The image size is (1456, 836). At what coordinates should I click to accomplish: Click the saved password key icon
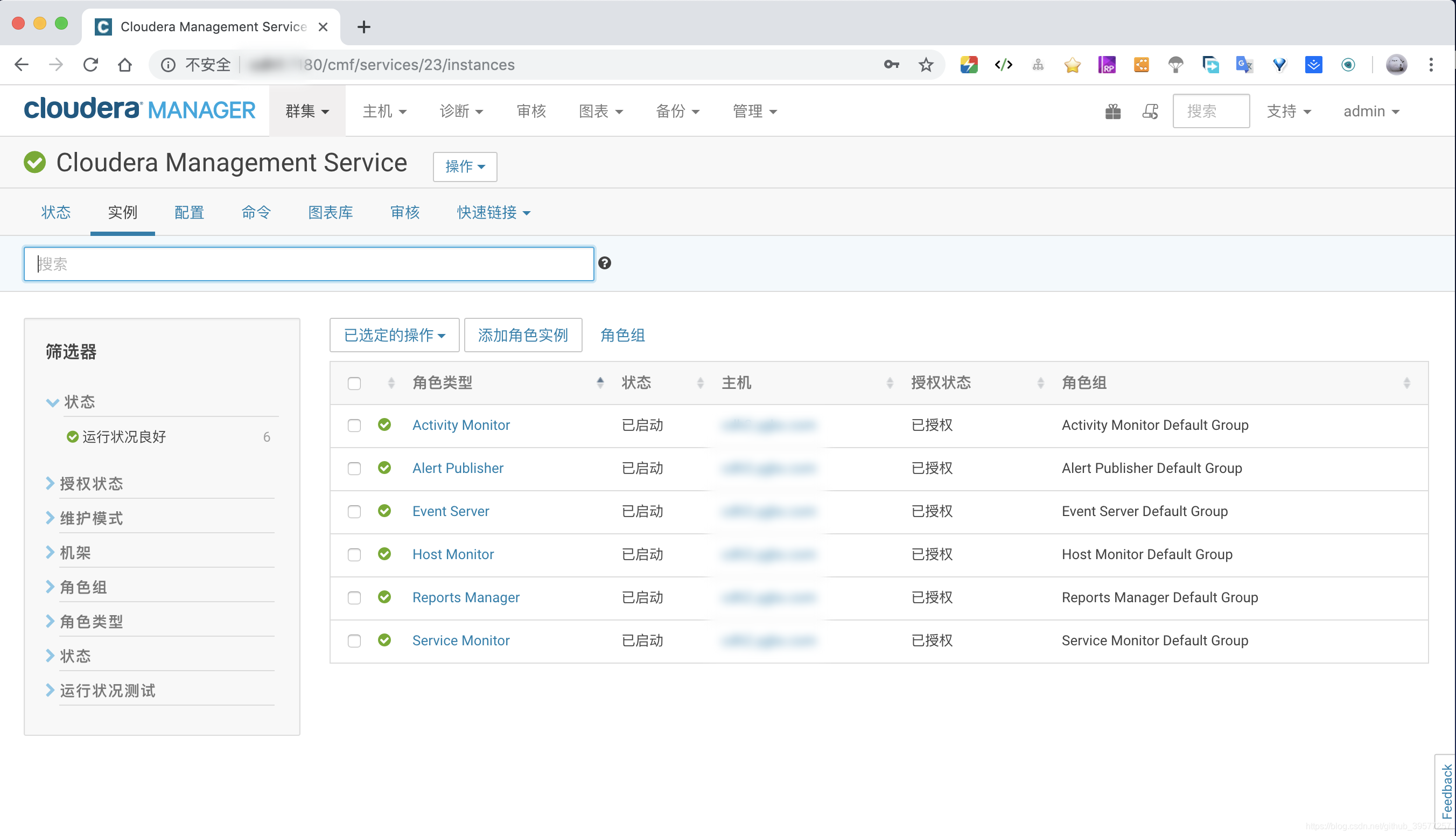891,65
